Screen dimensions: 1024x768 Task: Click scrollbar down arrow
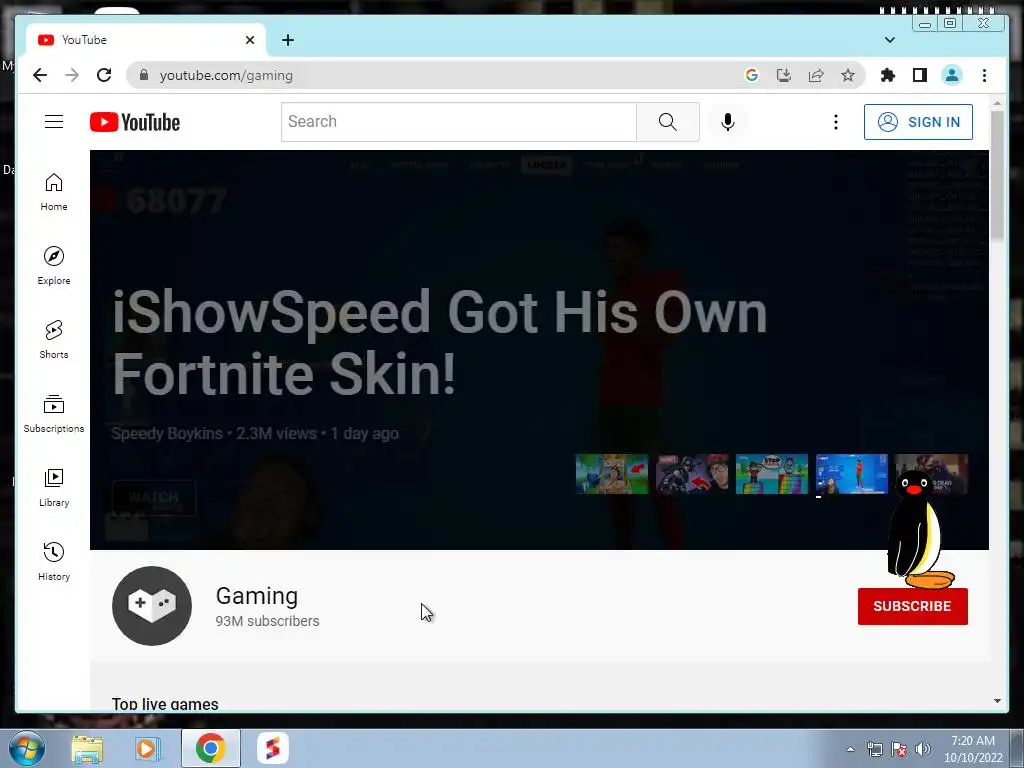point(997,701)
